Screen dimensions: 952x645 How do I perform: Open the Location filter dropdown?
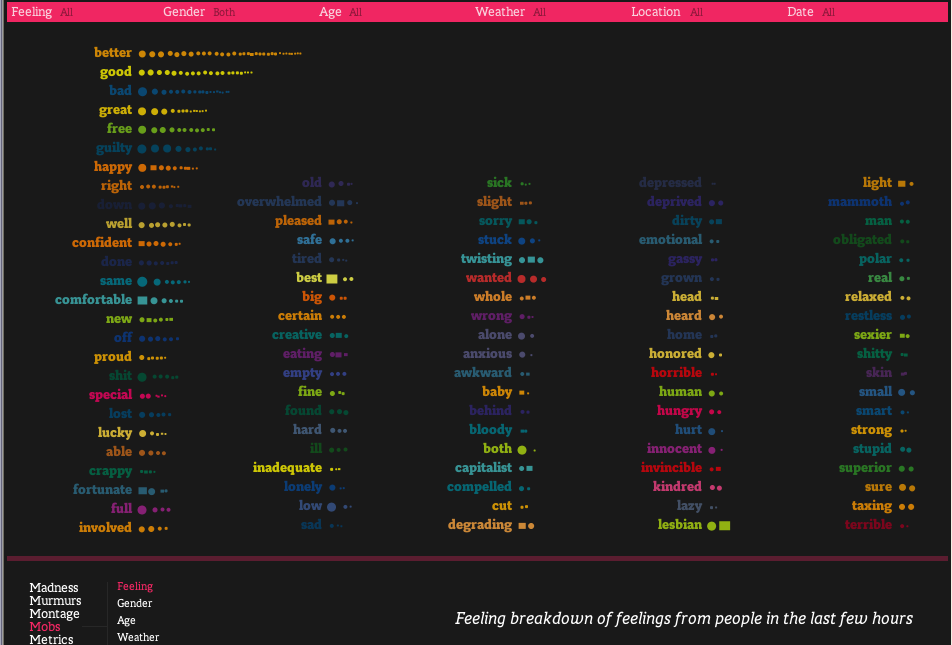click(667, 12)
